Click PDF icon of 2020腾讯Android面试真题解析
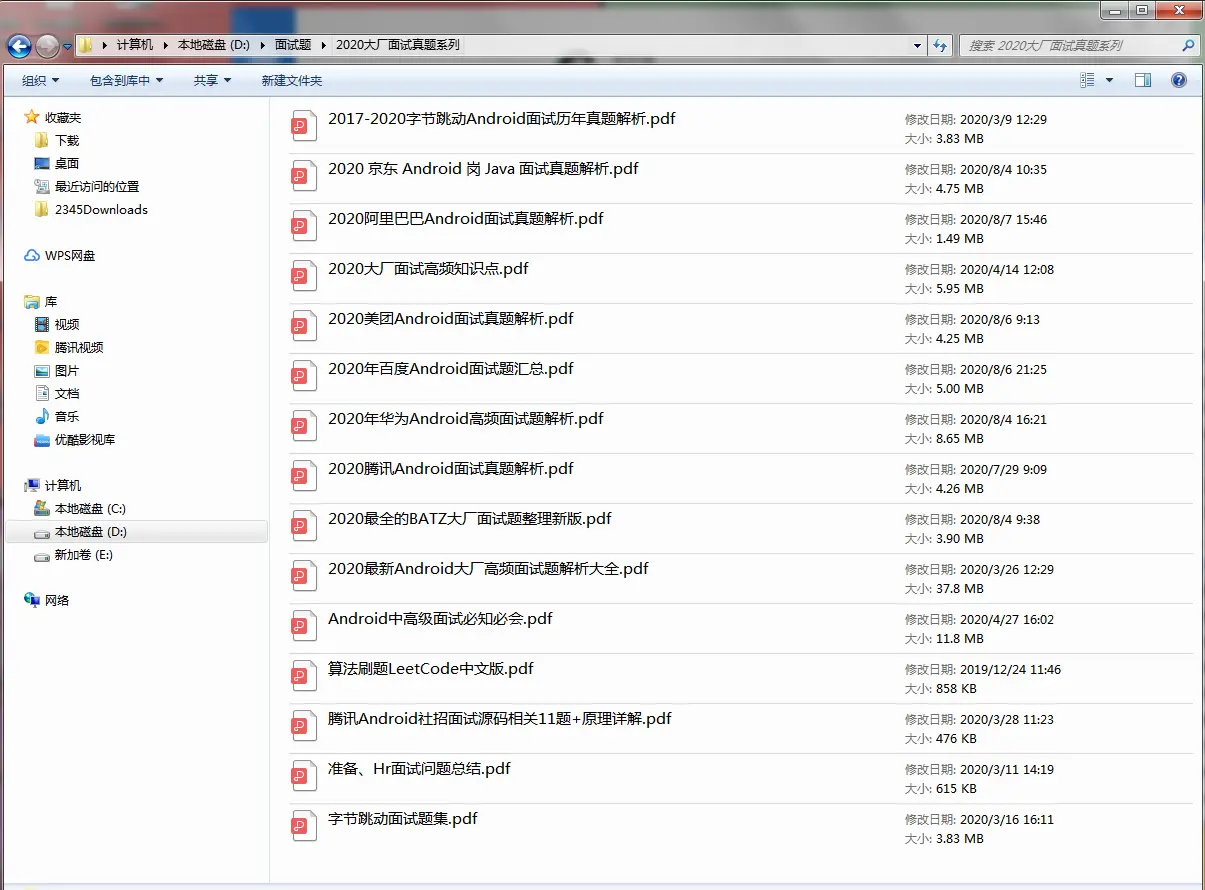 [x=303, y=476]
